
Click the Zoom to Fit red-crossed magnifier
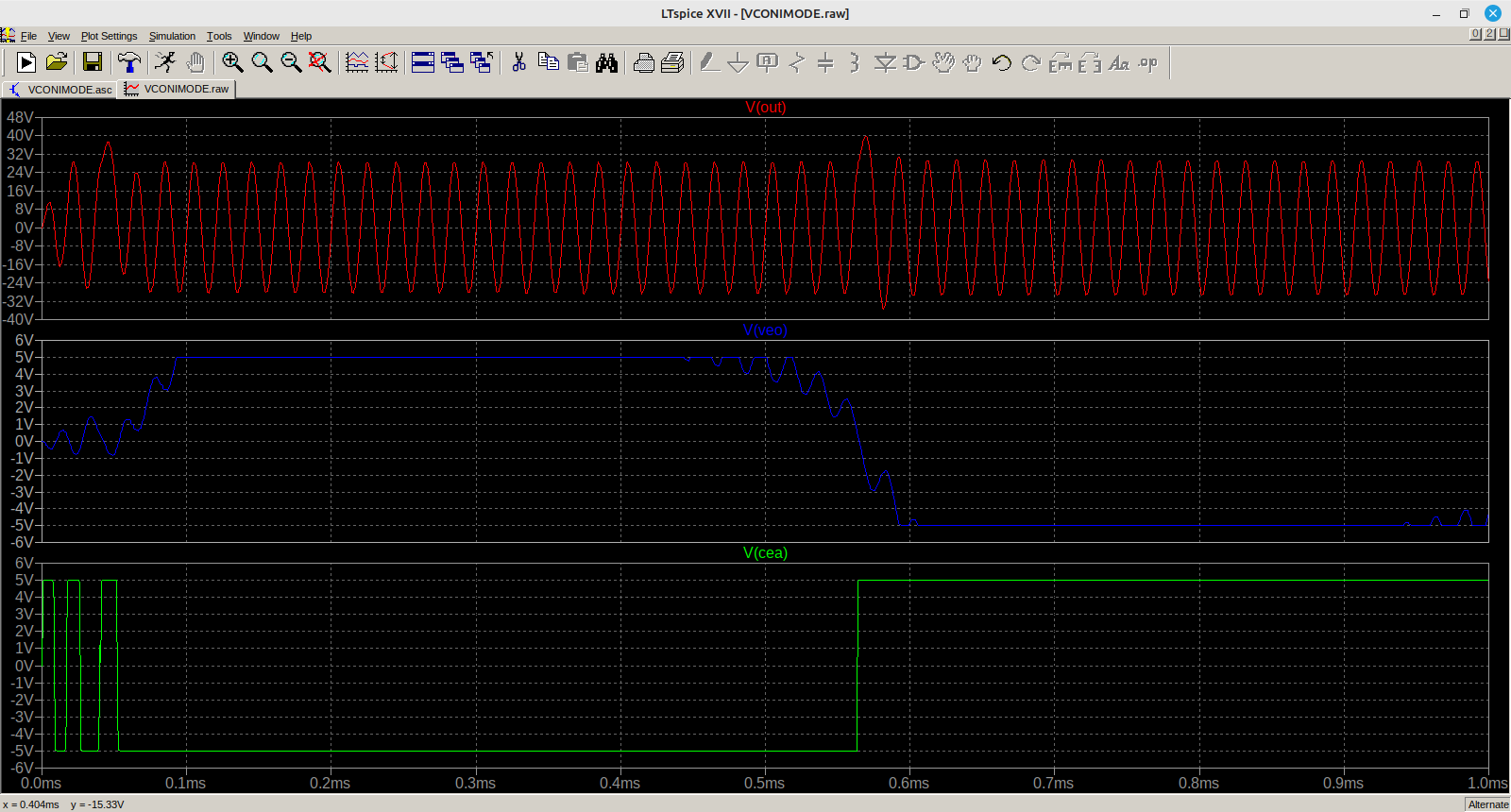tap(320, 63)
